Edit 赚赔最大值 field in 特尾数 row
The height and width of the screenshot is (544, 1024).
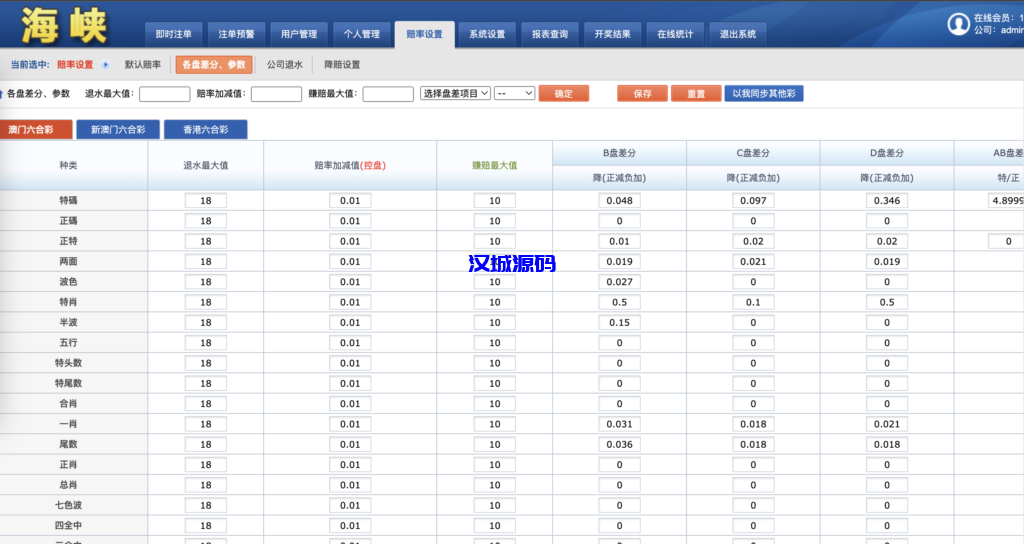(494, 383)
